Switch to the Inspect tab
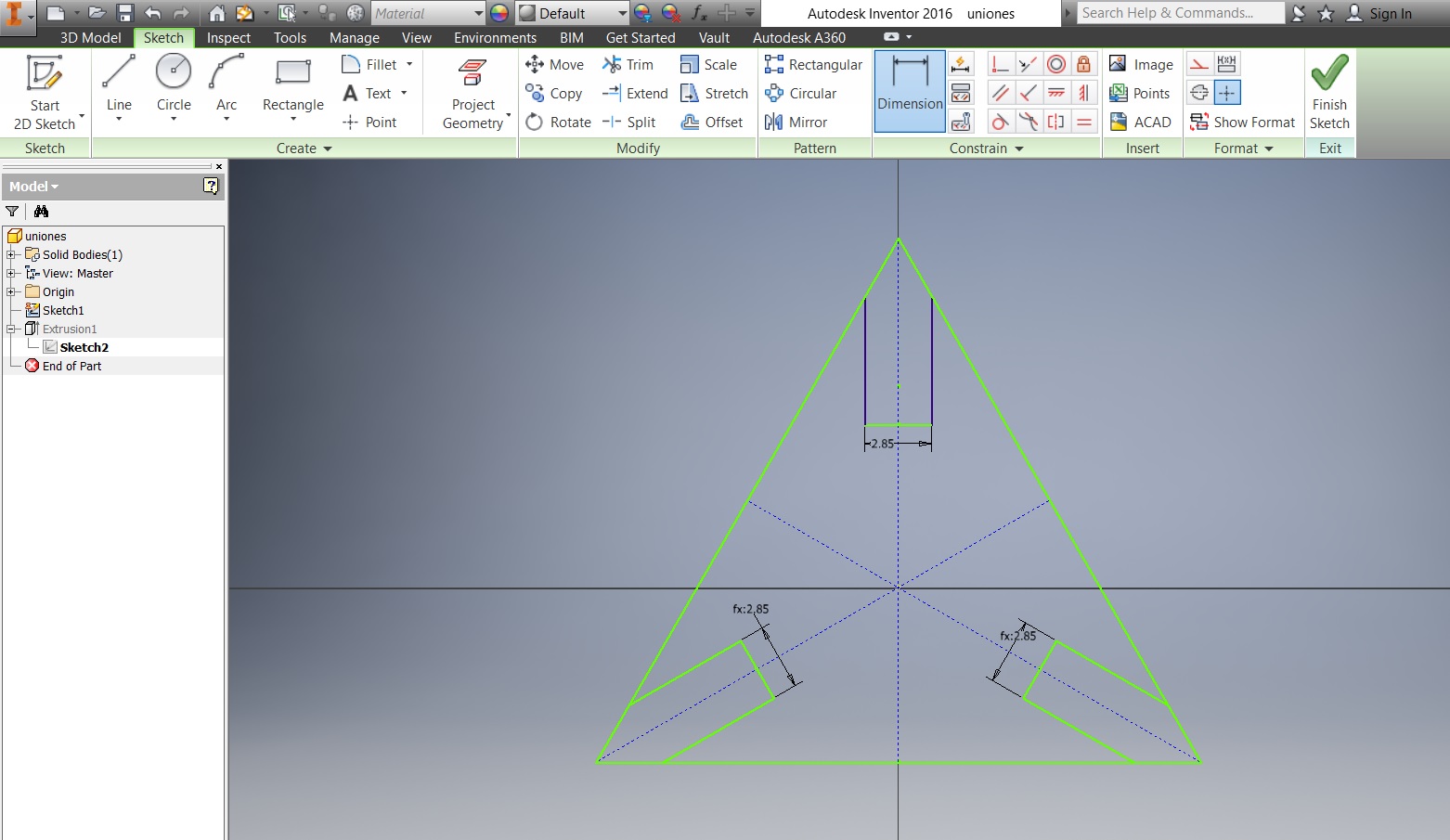This screenshot has width=1450, height=840. [x=228, y=37]
